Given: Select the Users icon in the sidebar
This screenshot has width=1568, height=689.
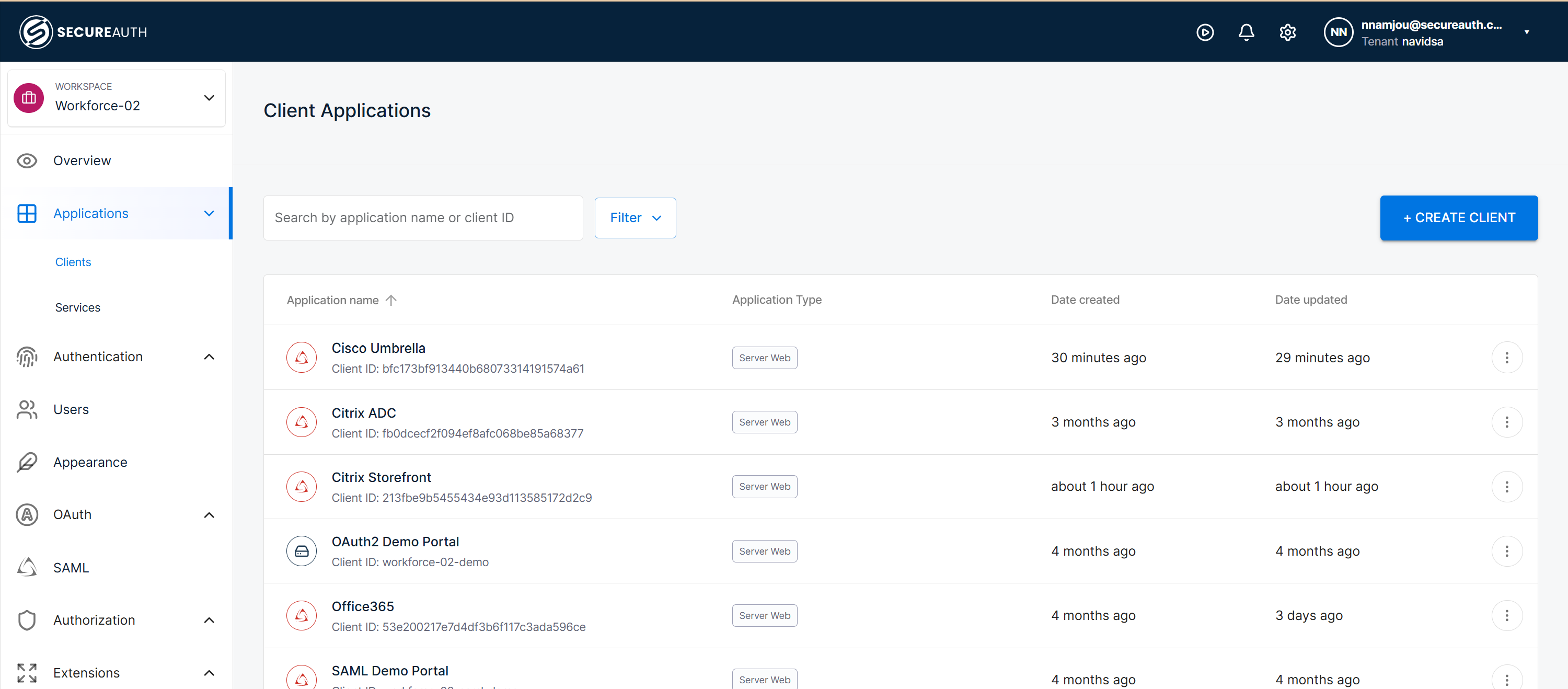Looking at the screenshot, I should pyautogui.click(x=26, y=409).
